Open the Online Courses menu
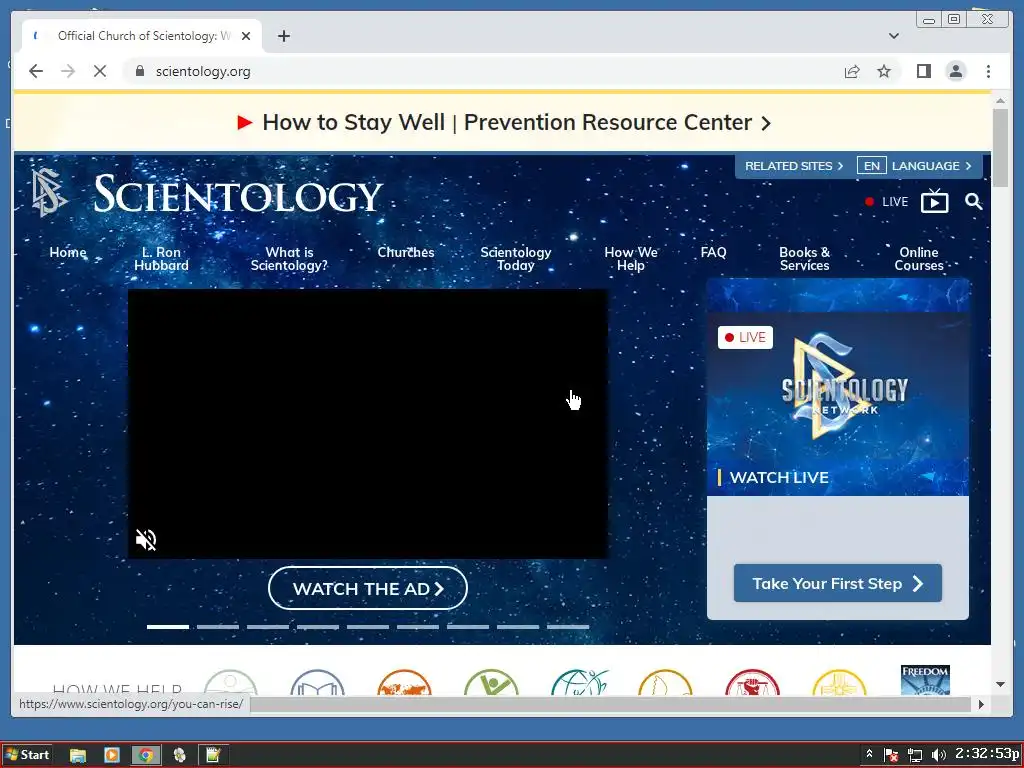 click(x=919, y=259)
